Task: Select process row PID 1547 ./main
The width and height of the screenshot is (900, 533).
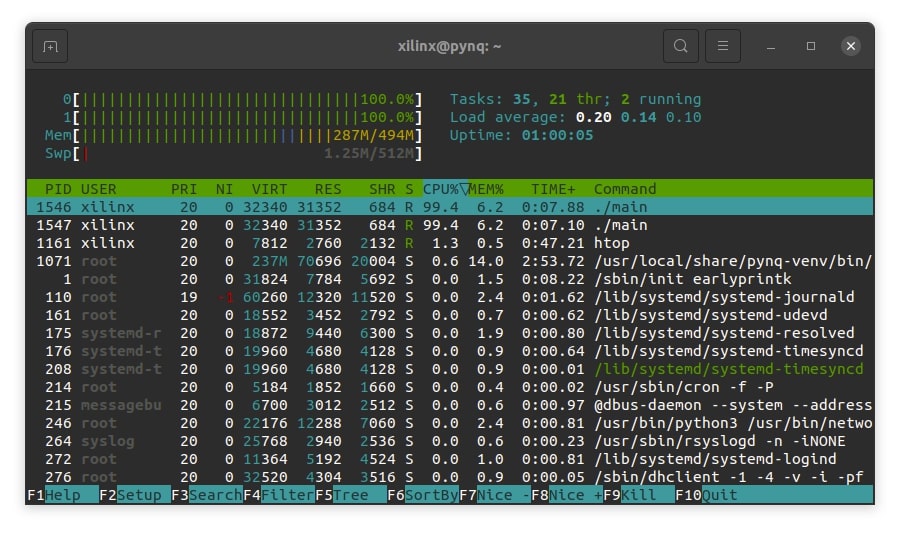Action: (x=450, y=225)
